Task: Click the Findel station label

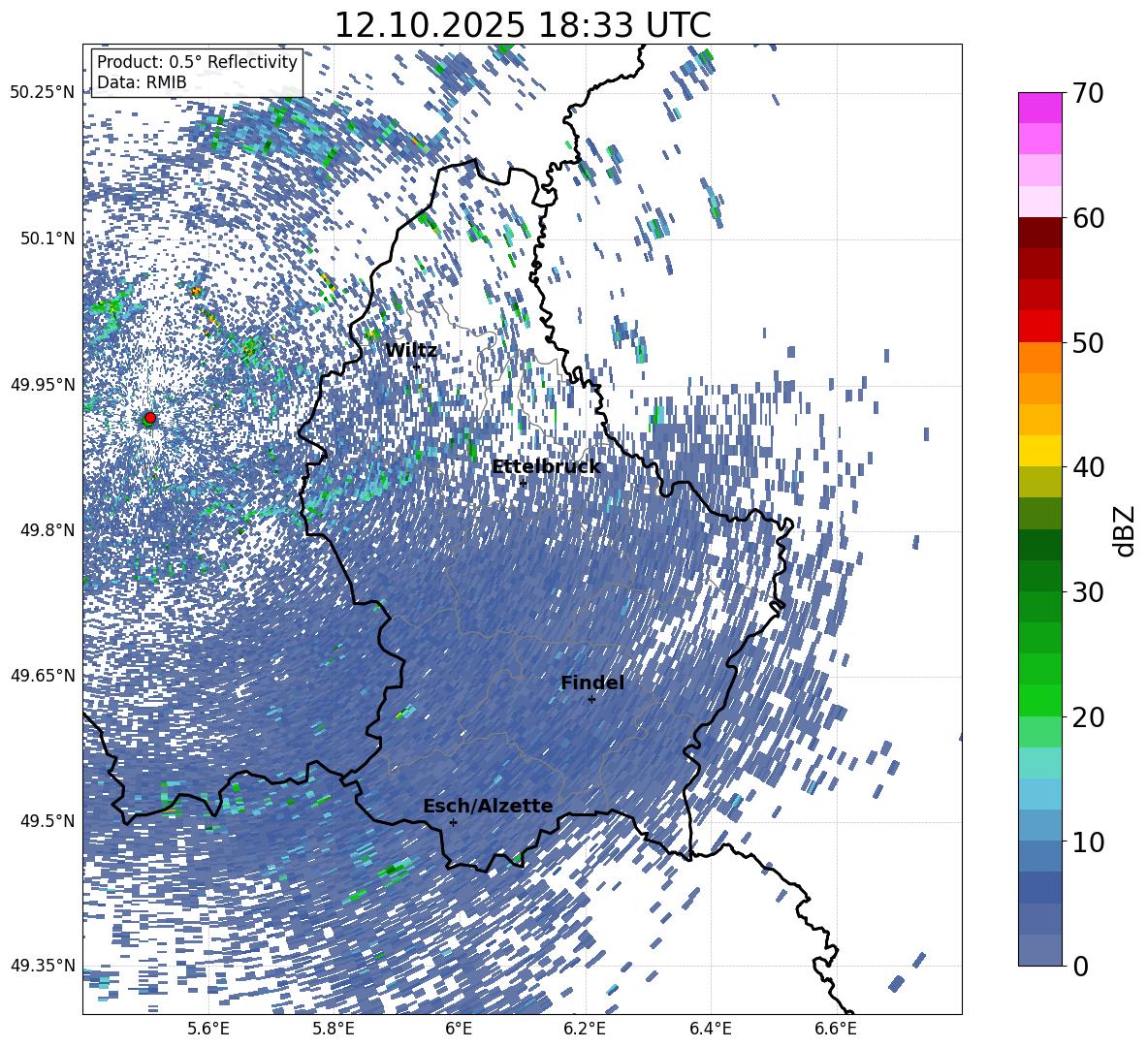Action: 592,683
